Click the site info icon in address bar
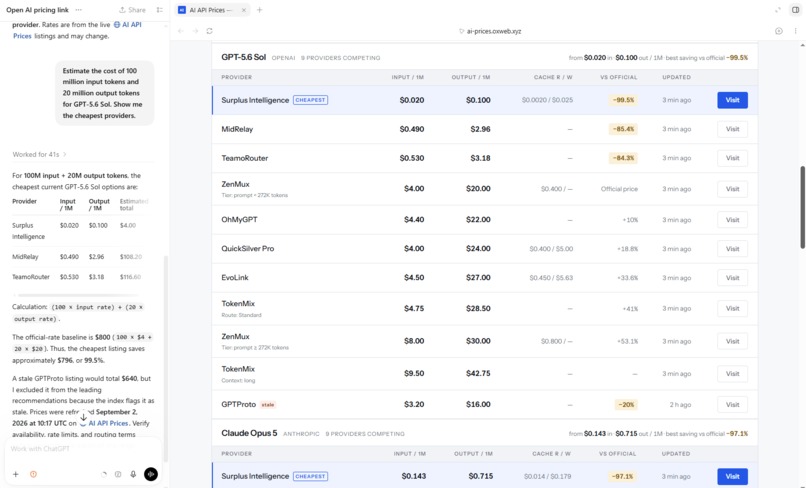This screenshot has width=806, height=488. (462, 31)
